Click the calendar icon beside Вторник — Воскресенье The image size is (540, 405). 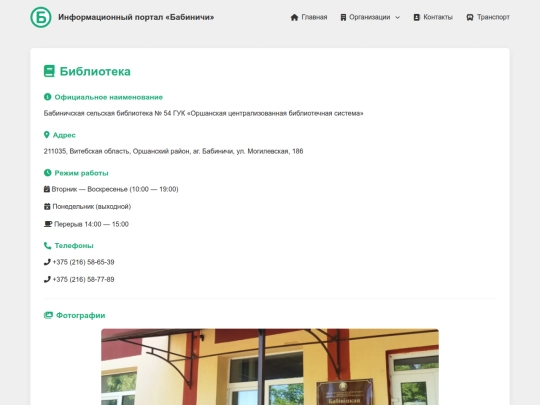47,189
